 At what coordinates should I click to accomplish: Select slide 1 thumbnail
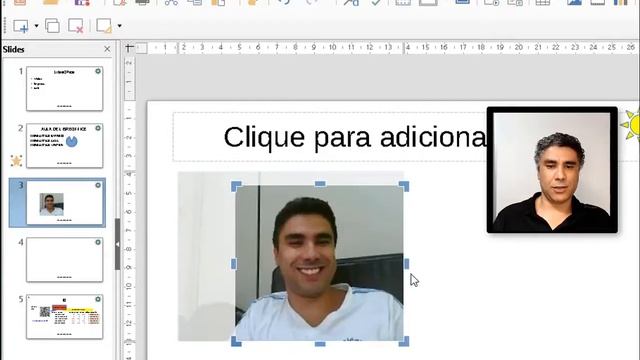click(64, 89)
